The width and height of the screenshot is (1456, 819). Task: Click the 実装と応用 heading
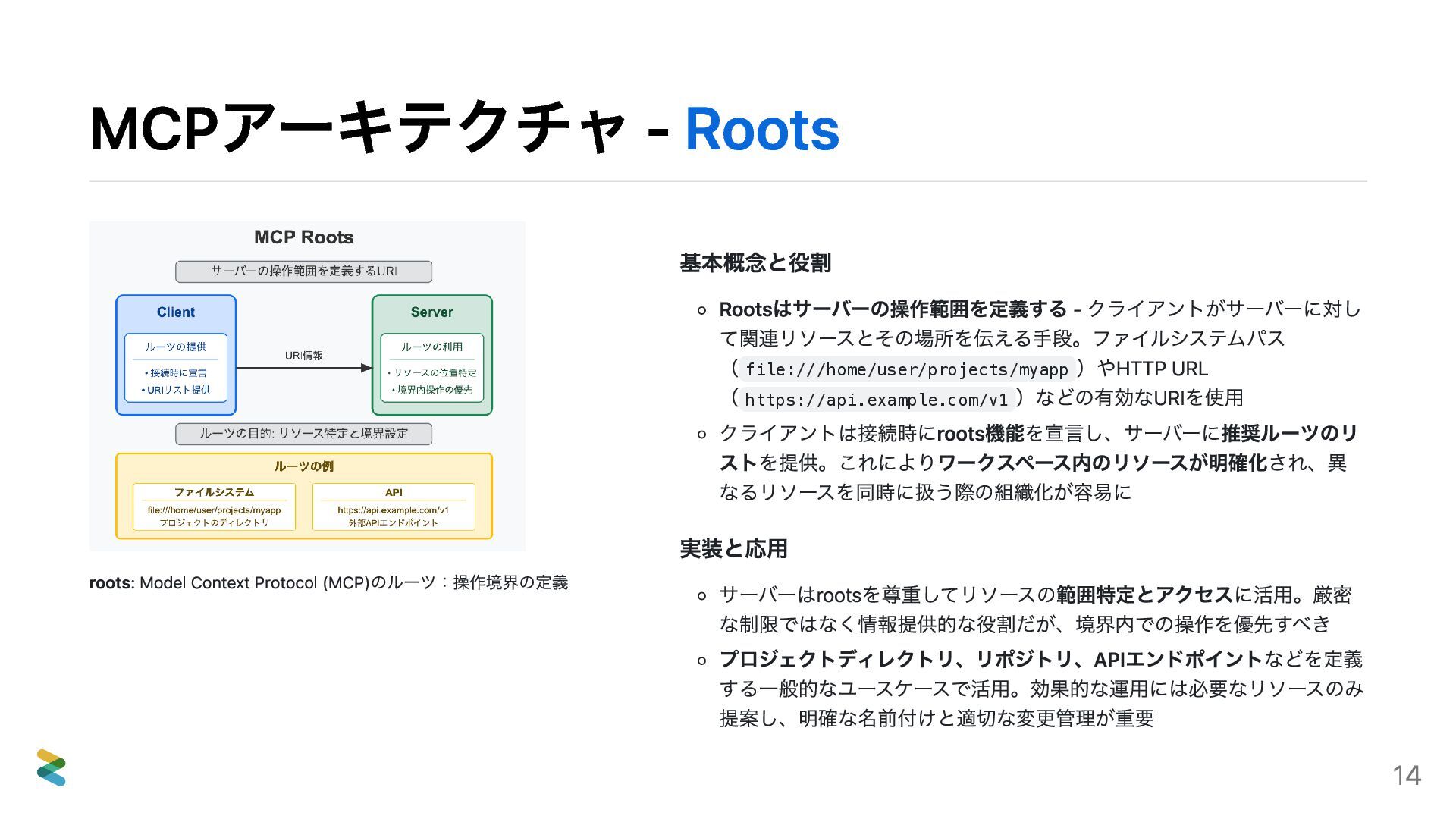coord(733,548)
